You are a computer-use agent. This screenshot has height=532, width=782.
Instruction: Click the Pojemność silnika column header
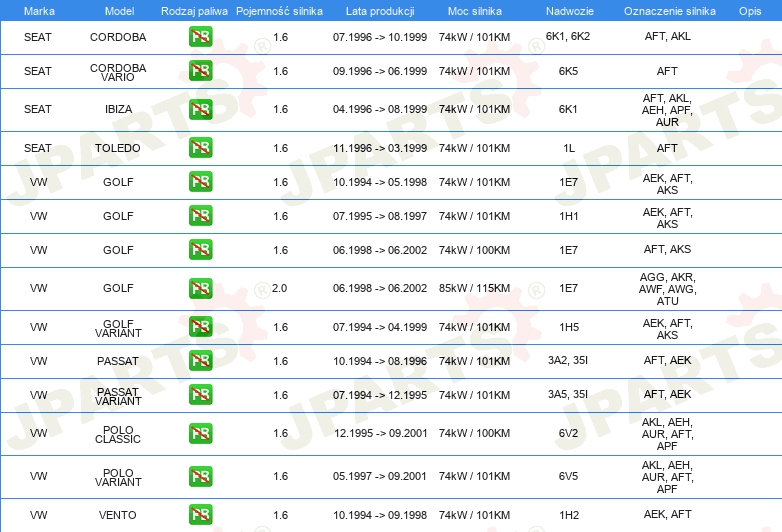[x=279, y=11]
